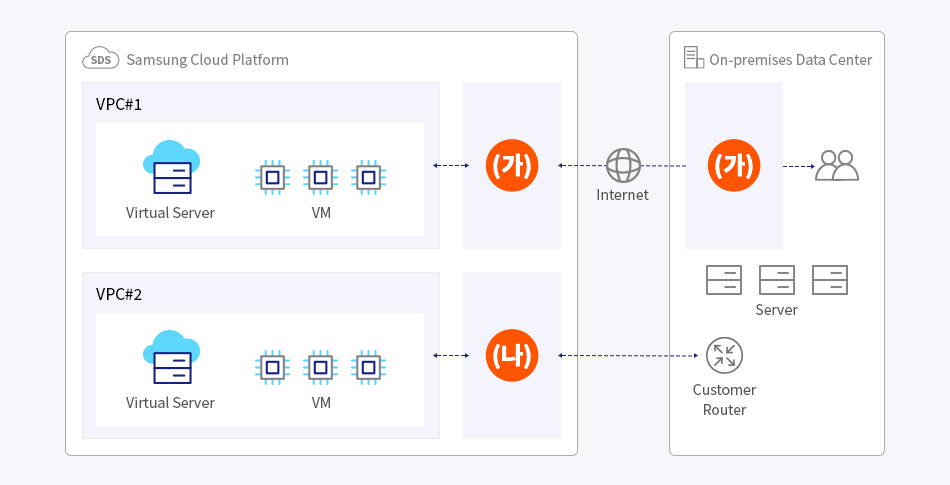The image size is (950, 485).
Task: Click the orange (가) circle in On-premises Data Center
Action: click(x=733, y=165)
